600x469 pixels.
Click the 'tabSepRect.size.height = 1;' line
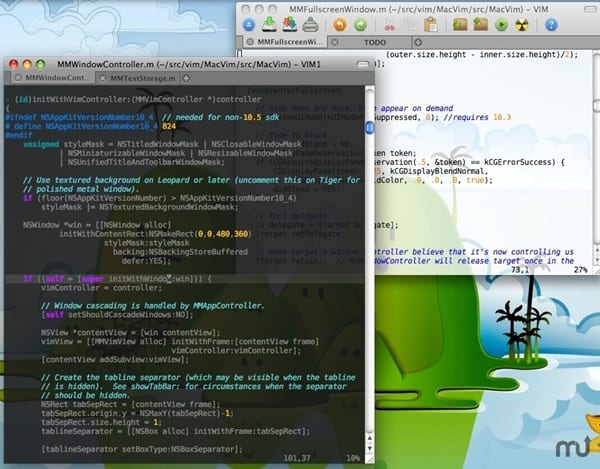tap(101, 422)
